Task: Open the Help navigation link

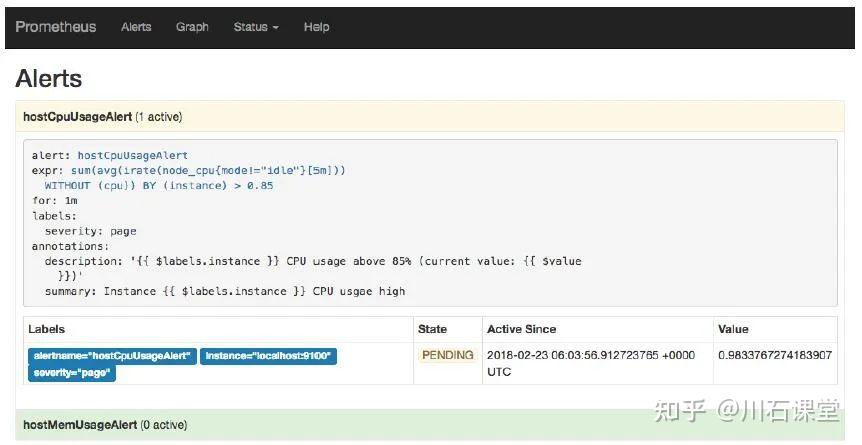Action: 316,27
